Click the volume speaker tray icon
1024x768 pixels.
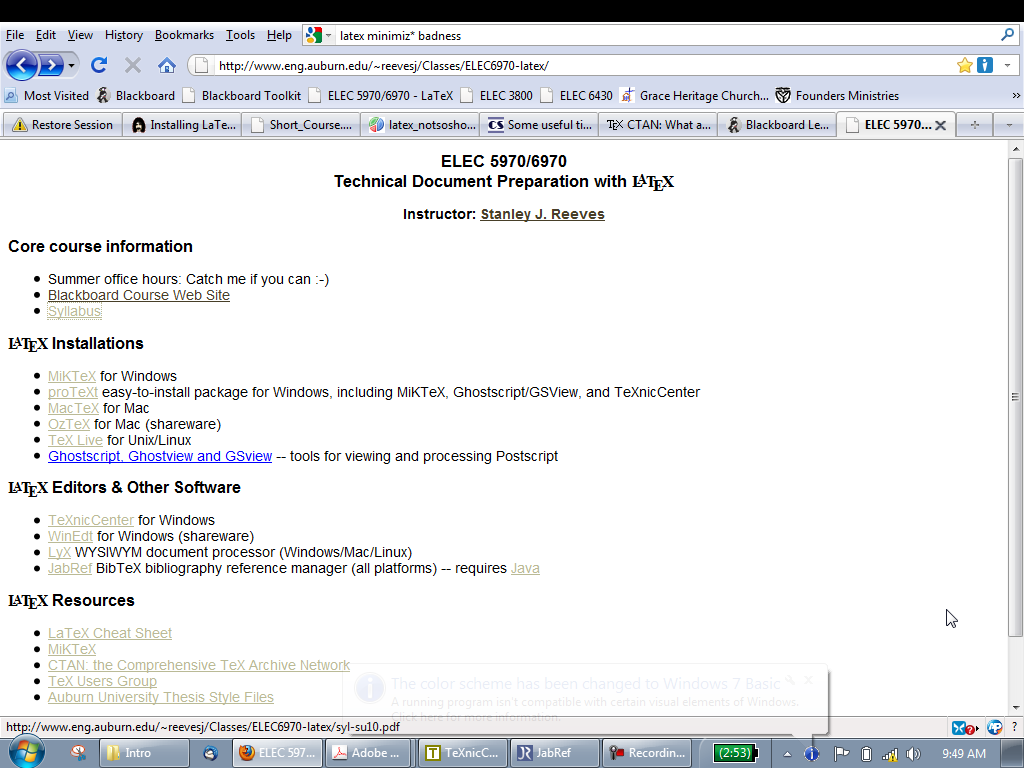913,754
